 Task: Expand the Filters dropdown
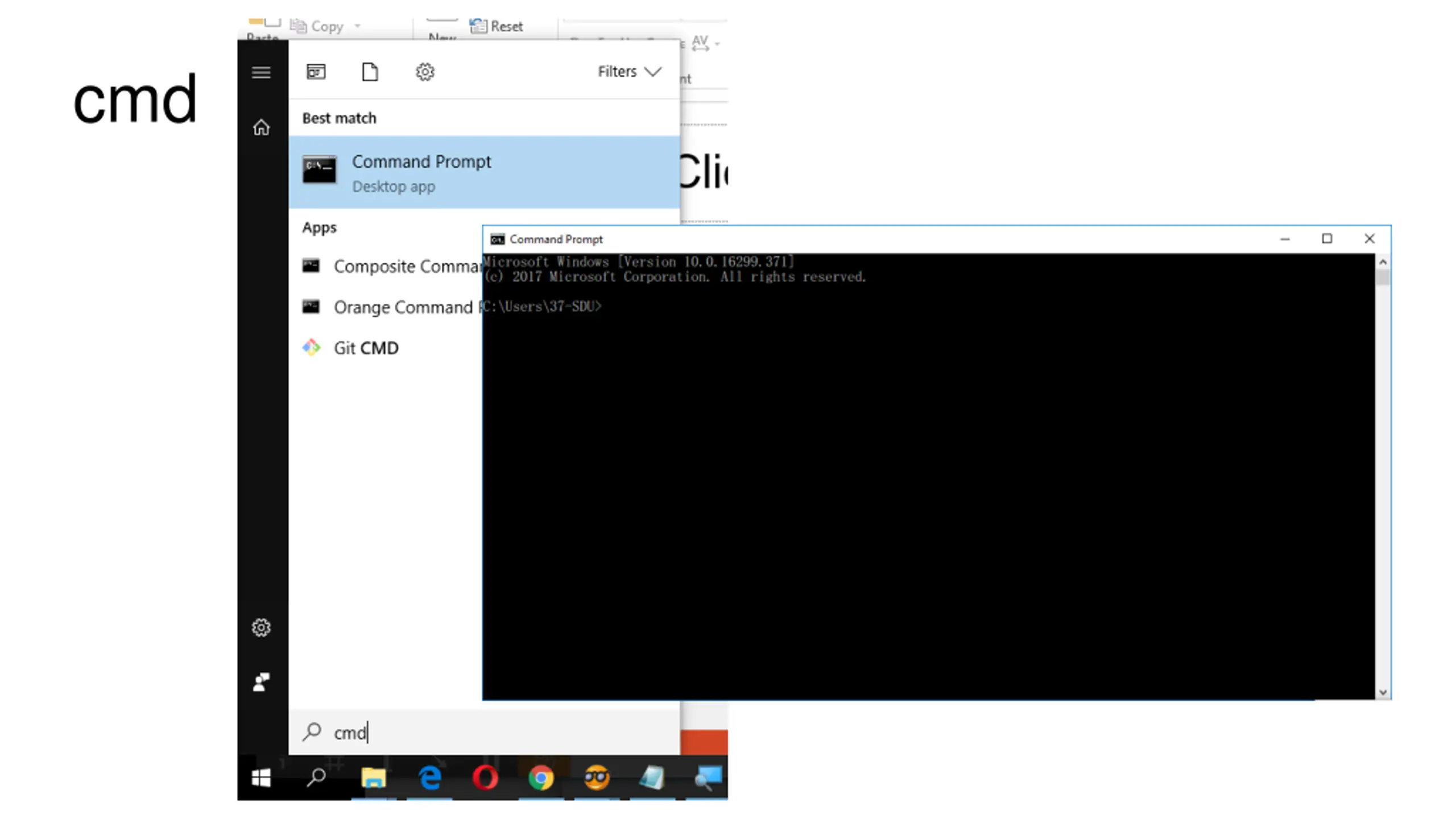pyautogui.click(x=629, y=72)
